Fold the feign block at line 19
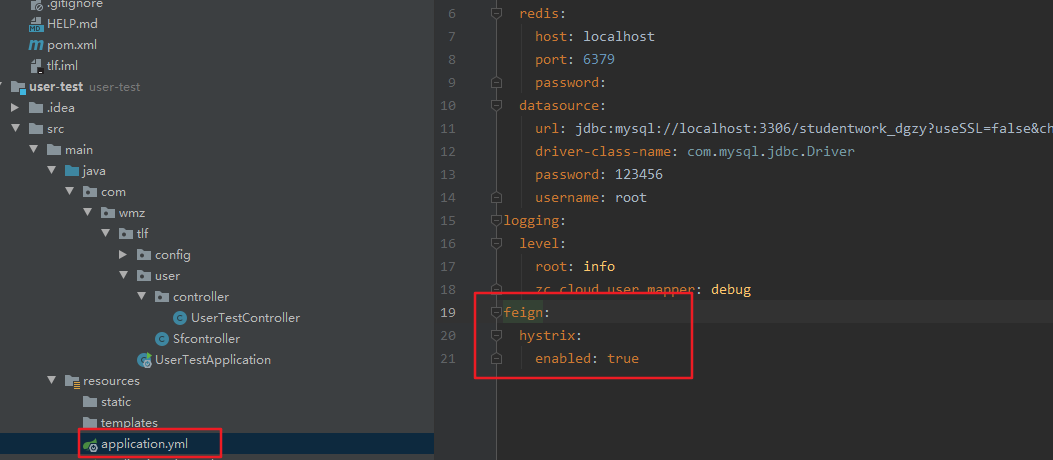 (x=496, y=312)
